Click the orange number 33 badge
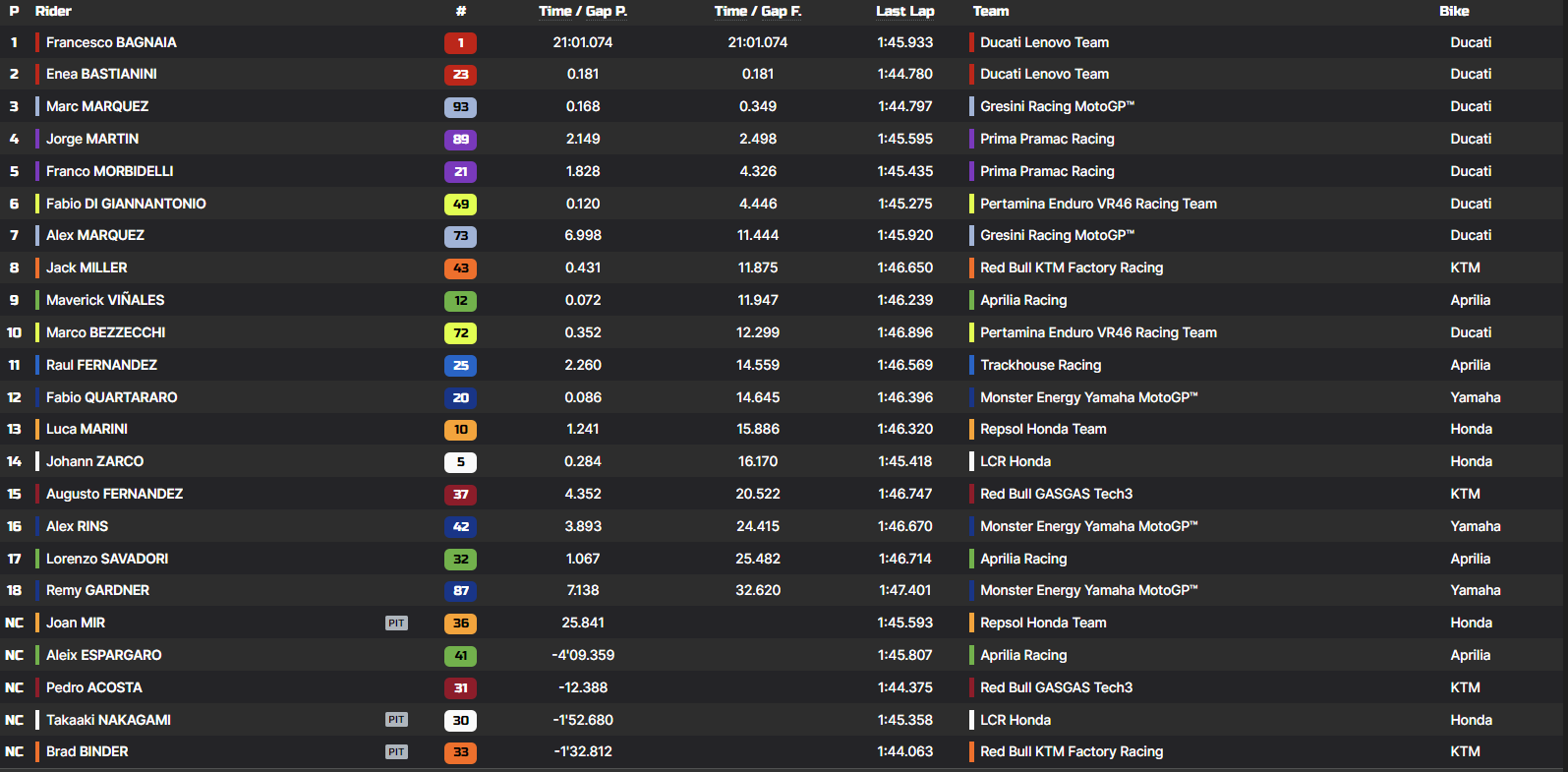This screenshot has width=1568, height=772. 460,752
